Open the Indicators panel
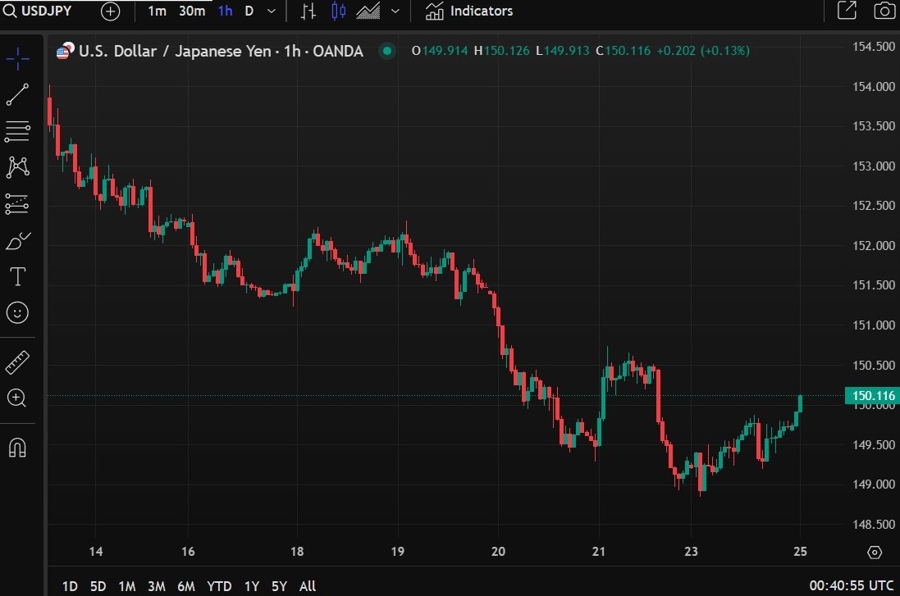Screen dimensions: 900x596 click(468, 11)
